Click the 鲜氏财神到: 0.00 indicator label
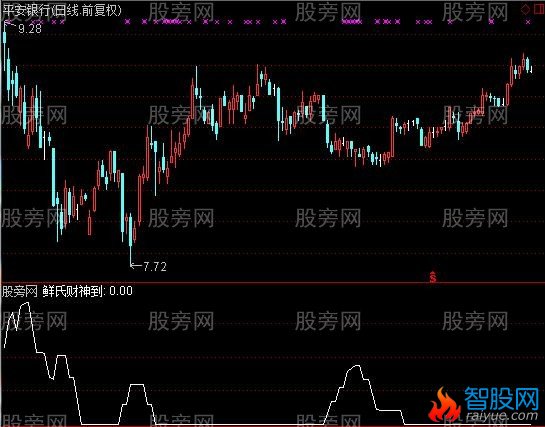The width and height of the screenshot is (545, 427). click(88, 291)
